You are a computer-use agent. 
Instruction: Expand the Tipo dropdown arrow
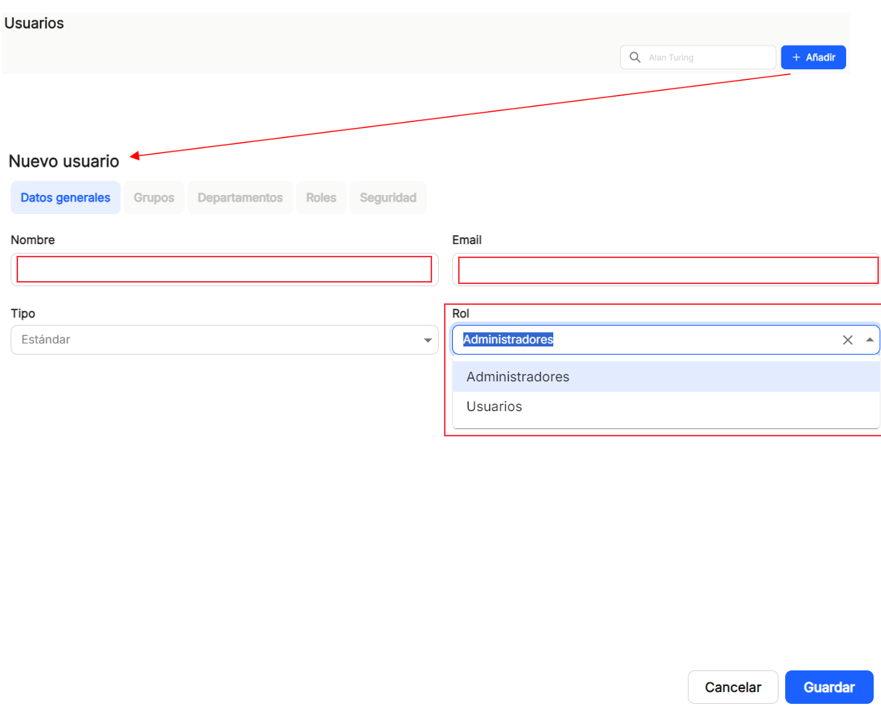(x=428, y=340)
